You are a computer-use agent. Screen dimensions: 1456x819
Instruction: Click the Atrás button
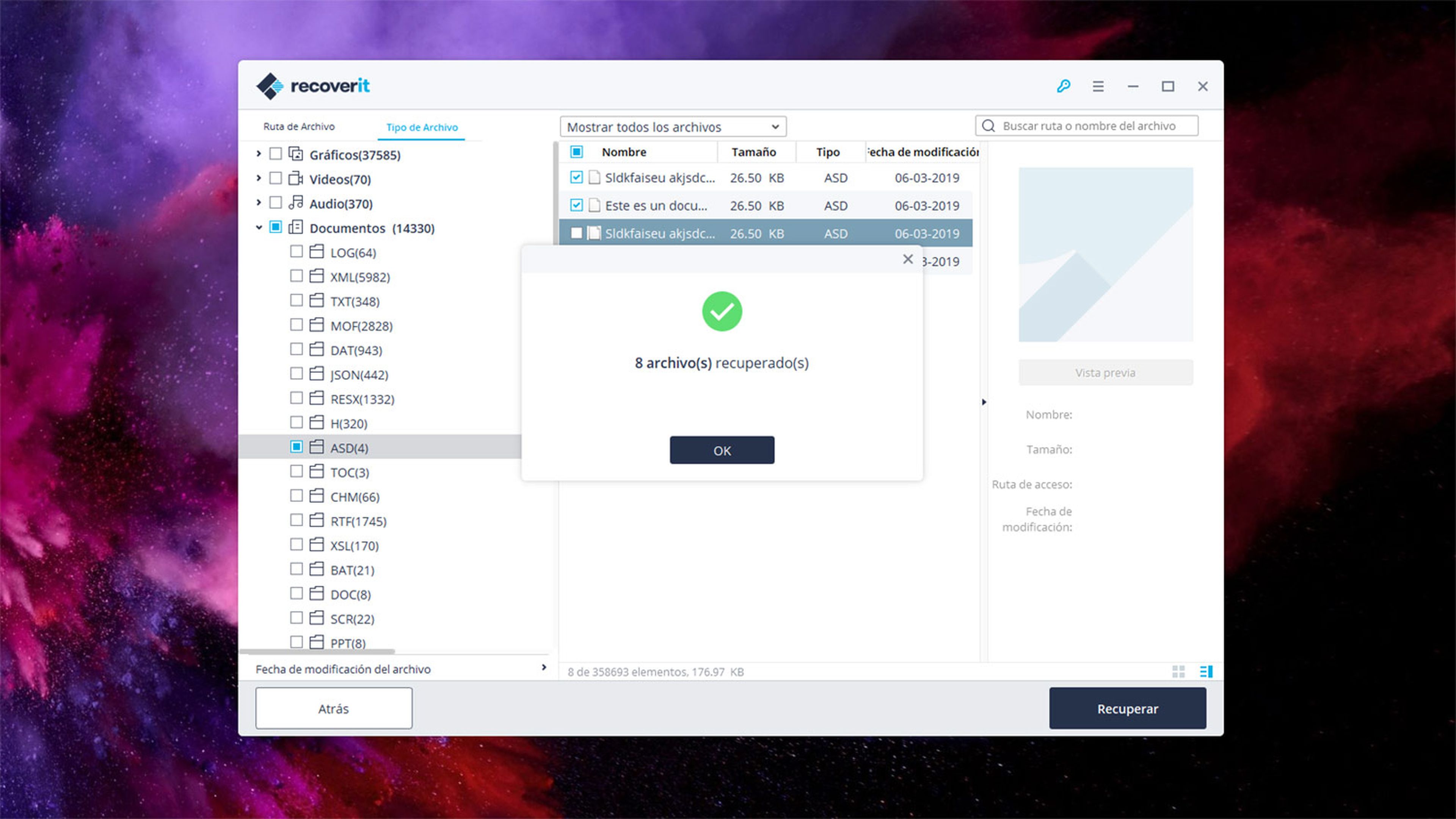click(334, 708)
